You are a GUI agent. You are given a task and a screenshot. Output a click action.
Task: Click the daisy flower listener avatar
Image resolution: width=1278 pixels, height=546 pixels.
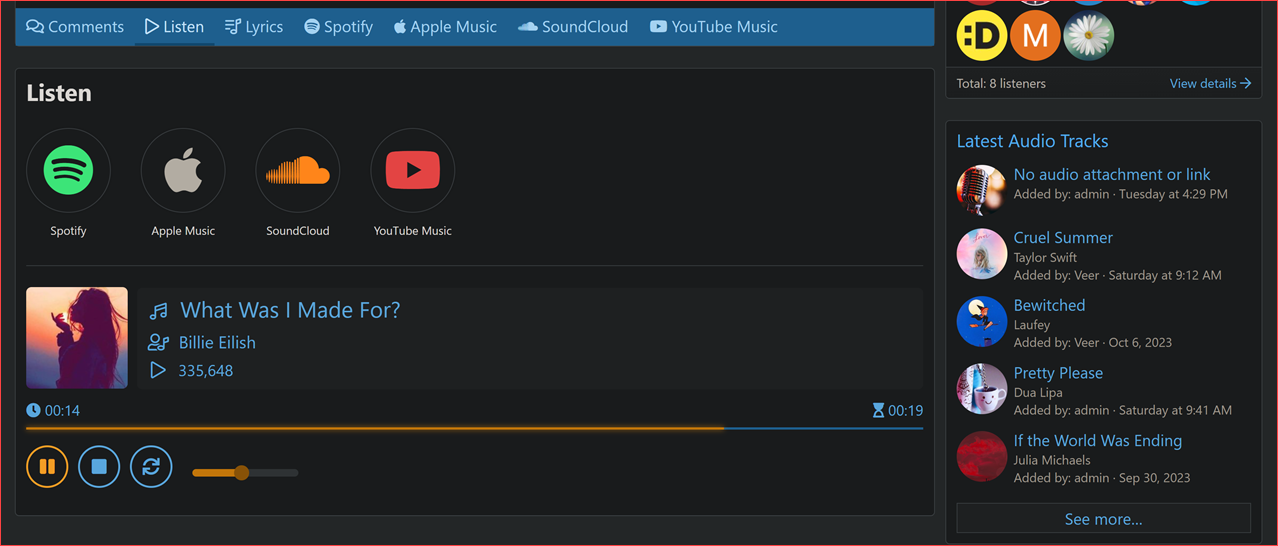tap(1088, 37)
